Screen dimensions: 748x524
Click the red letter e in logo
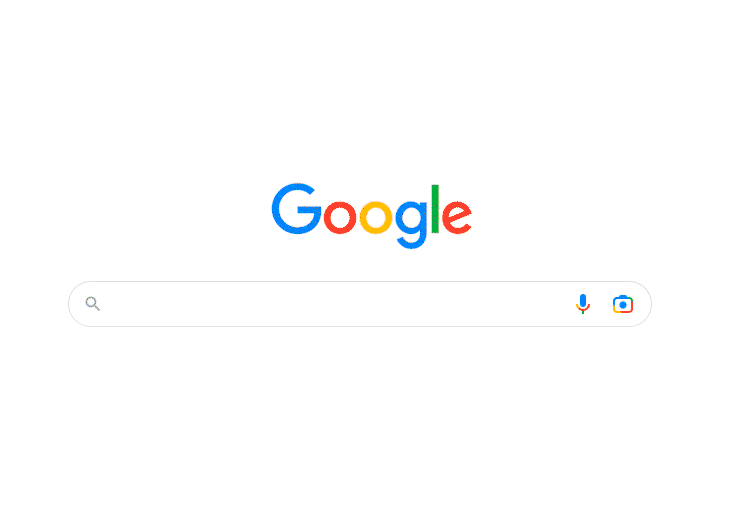(x=457, y=218)
